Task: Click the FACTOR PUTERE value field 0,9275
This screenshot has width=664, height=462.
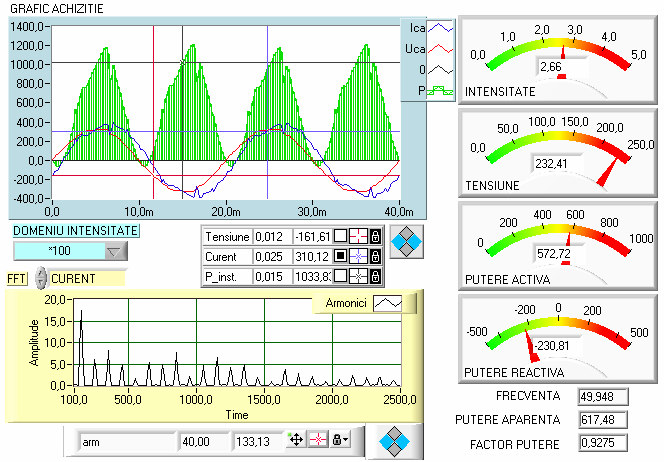Action: 603,443
